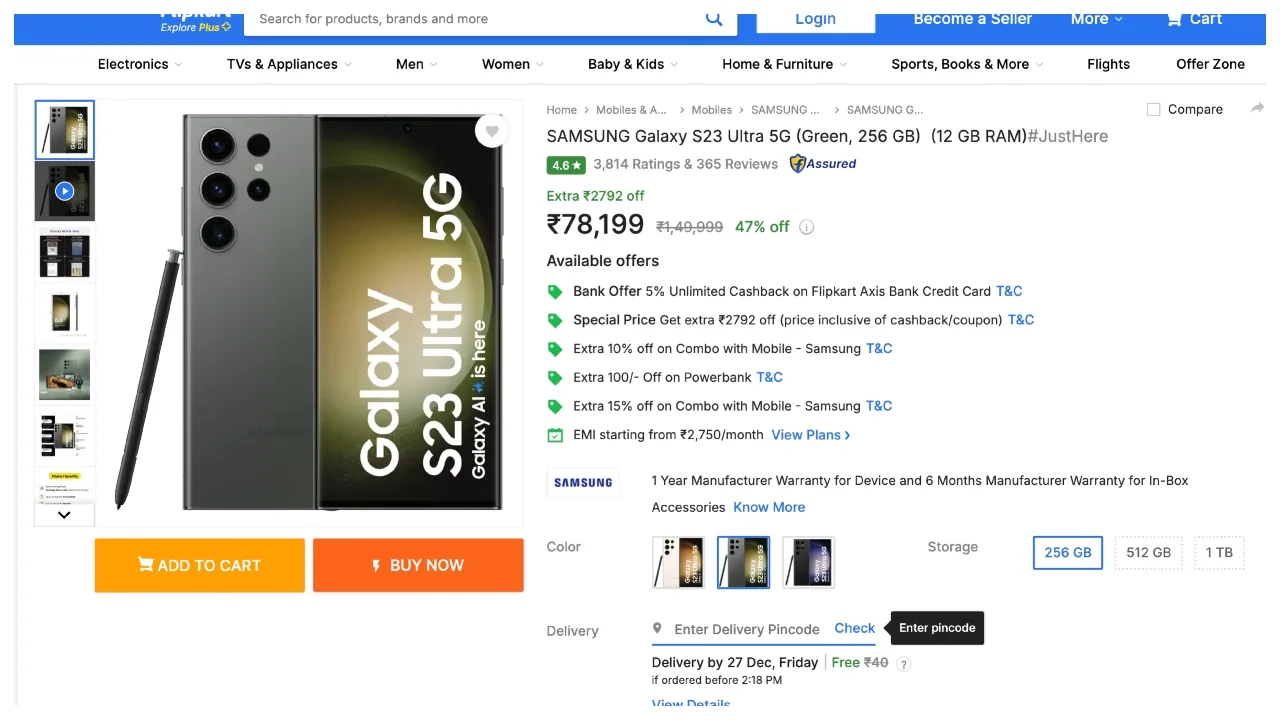Image resolution: width=1280 pixels, height=720 pixels.
Task: Click delivery charge question mark icon
Action: pyautogui.click(x=904, y=663)
